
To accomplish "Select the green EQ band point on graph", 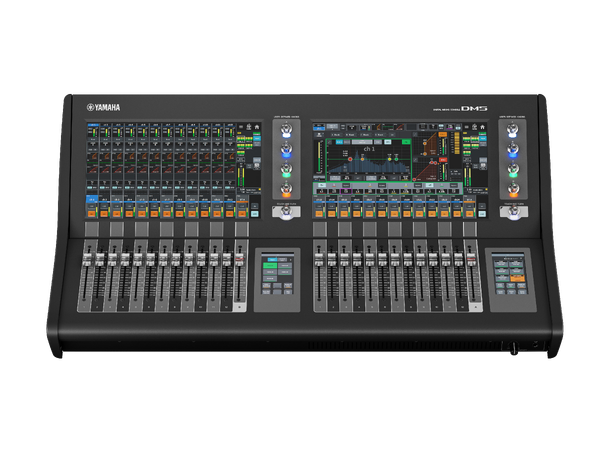I will pos(396,159).
